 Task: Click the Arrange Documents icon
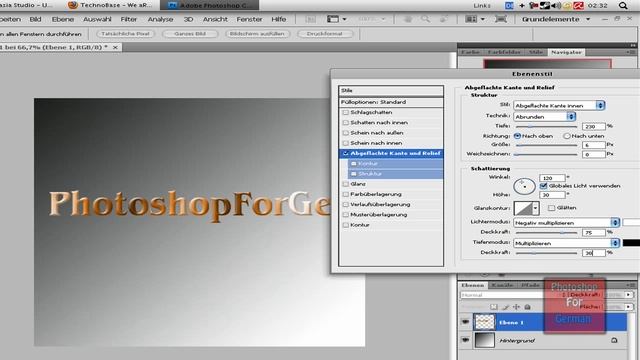pos(471,19)
